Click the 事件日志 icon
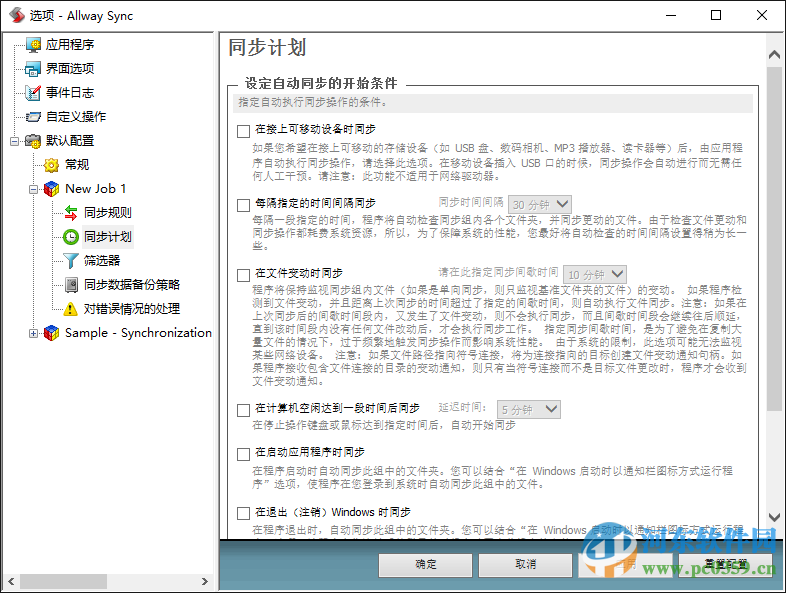The height and width of the screenshot is (593, 786). [34, 93]
